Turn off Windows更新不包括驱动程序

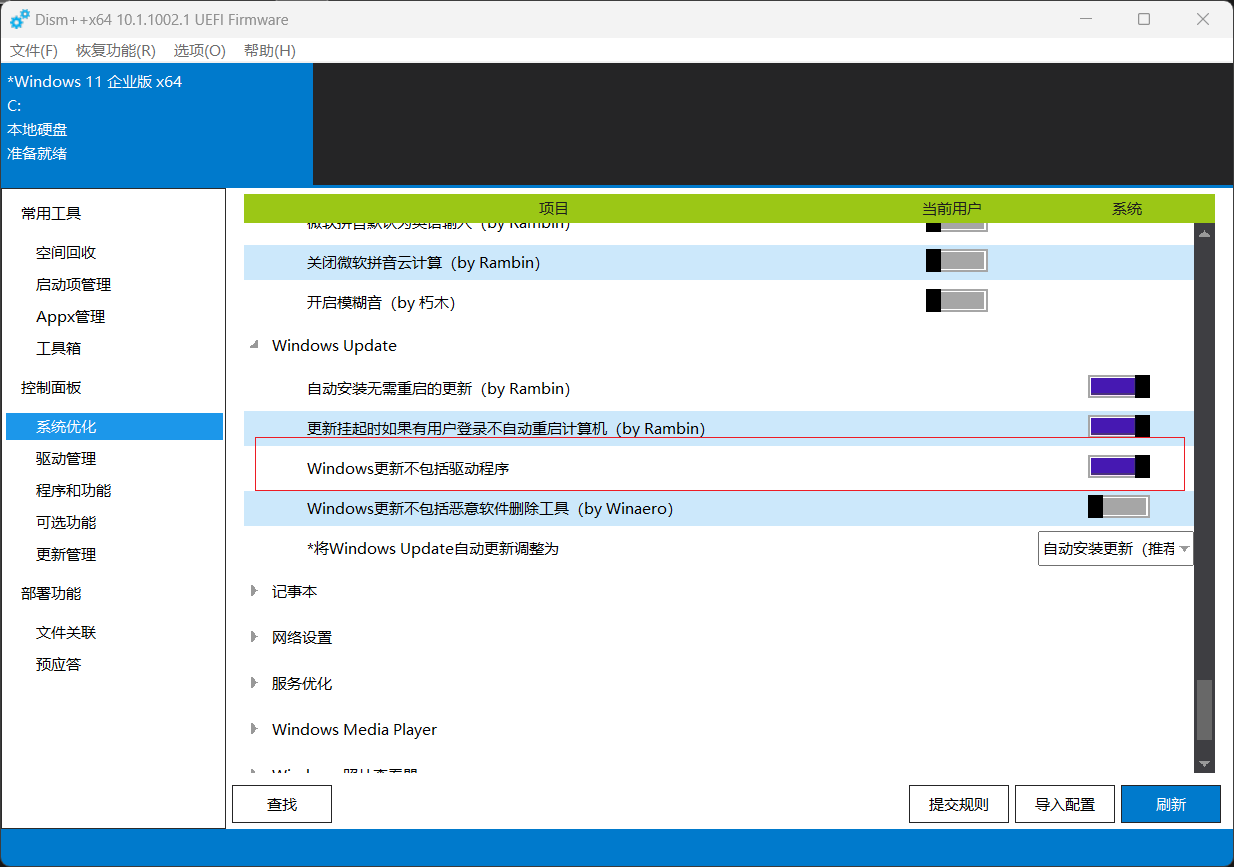click(x=1118, y=465)
